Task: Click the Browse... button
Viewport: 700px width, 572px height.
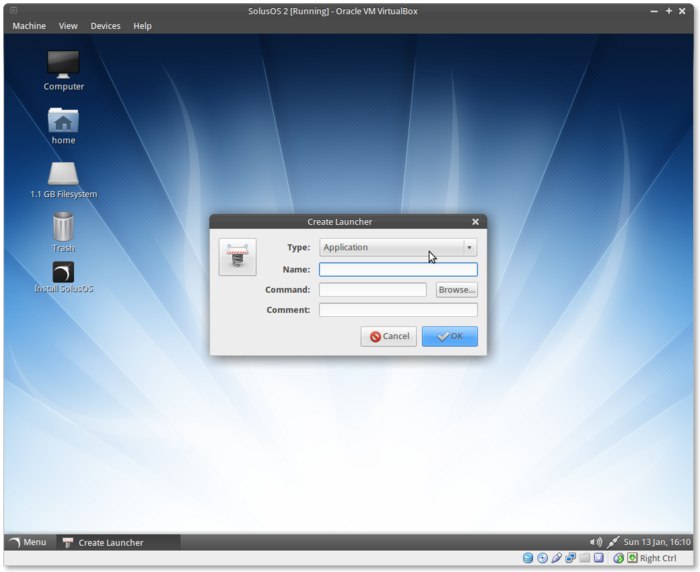Action: pos(457,290)
